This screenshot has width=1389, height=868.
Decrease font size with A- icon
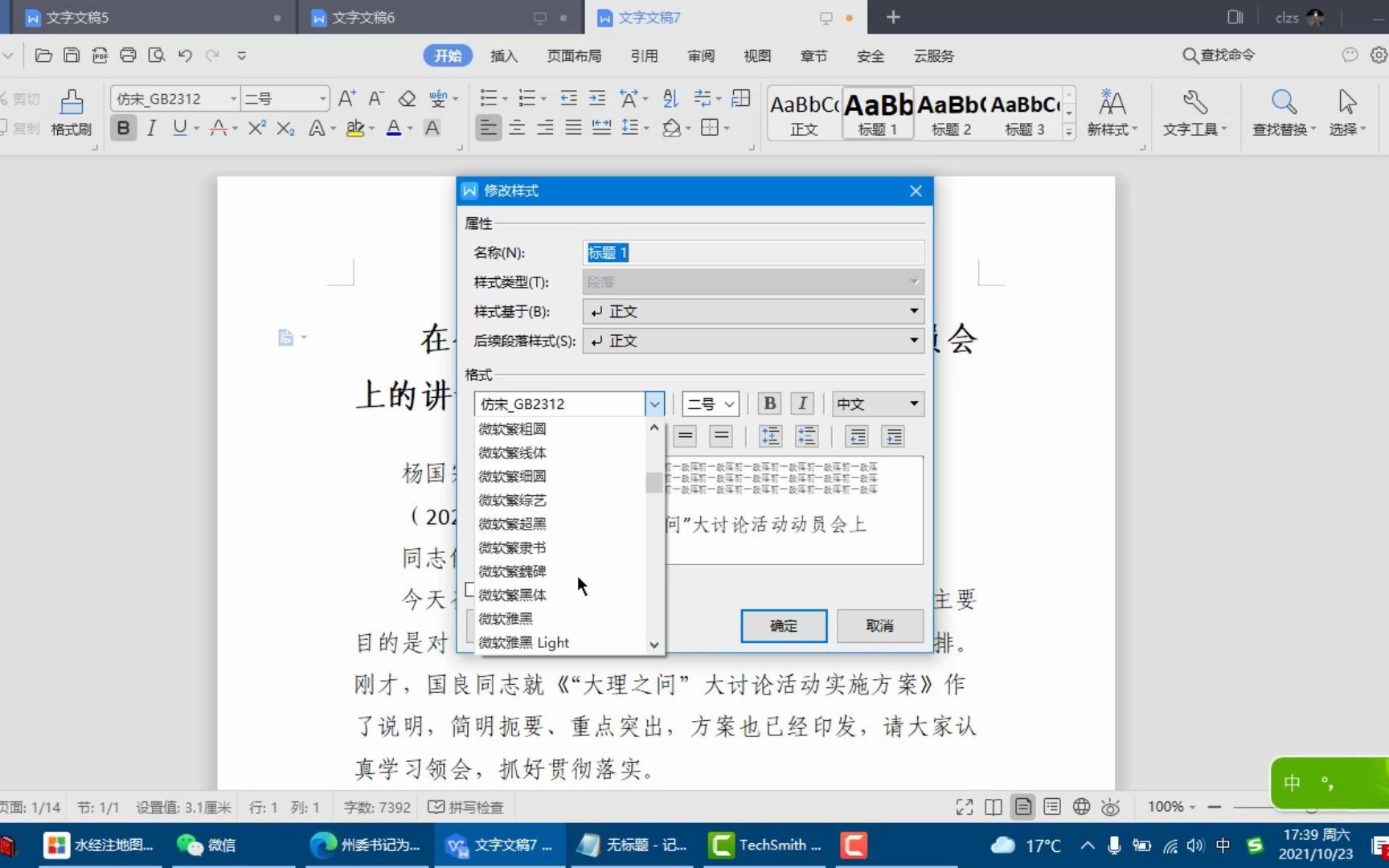[376, 99]
